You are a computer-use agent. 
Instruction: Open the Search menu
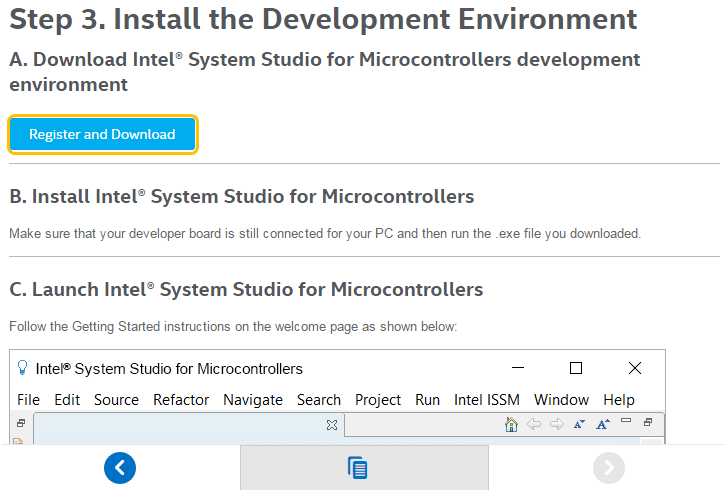coord(319,400)
